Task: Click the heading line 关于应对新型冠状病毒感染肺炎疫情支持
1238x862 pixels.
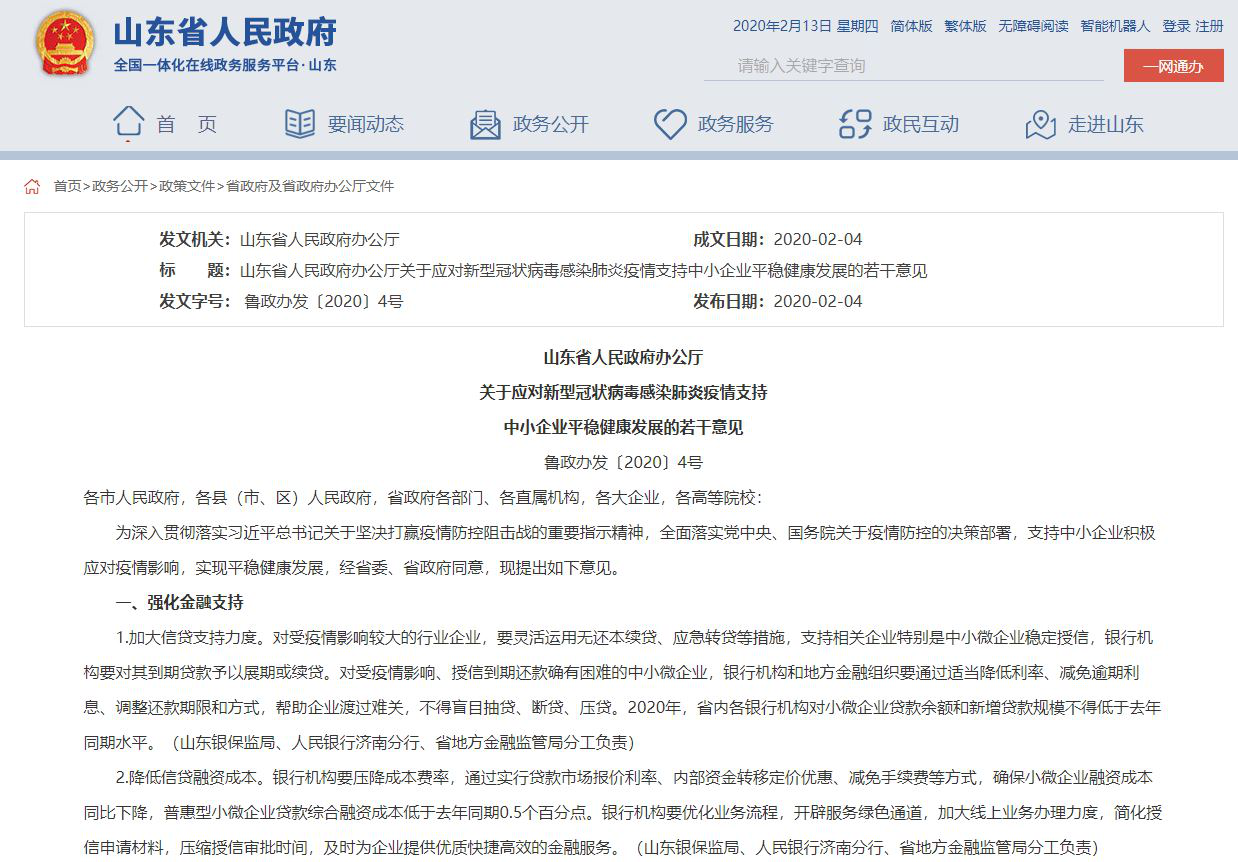Action: (623, 392)
